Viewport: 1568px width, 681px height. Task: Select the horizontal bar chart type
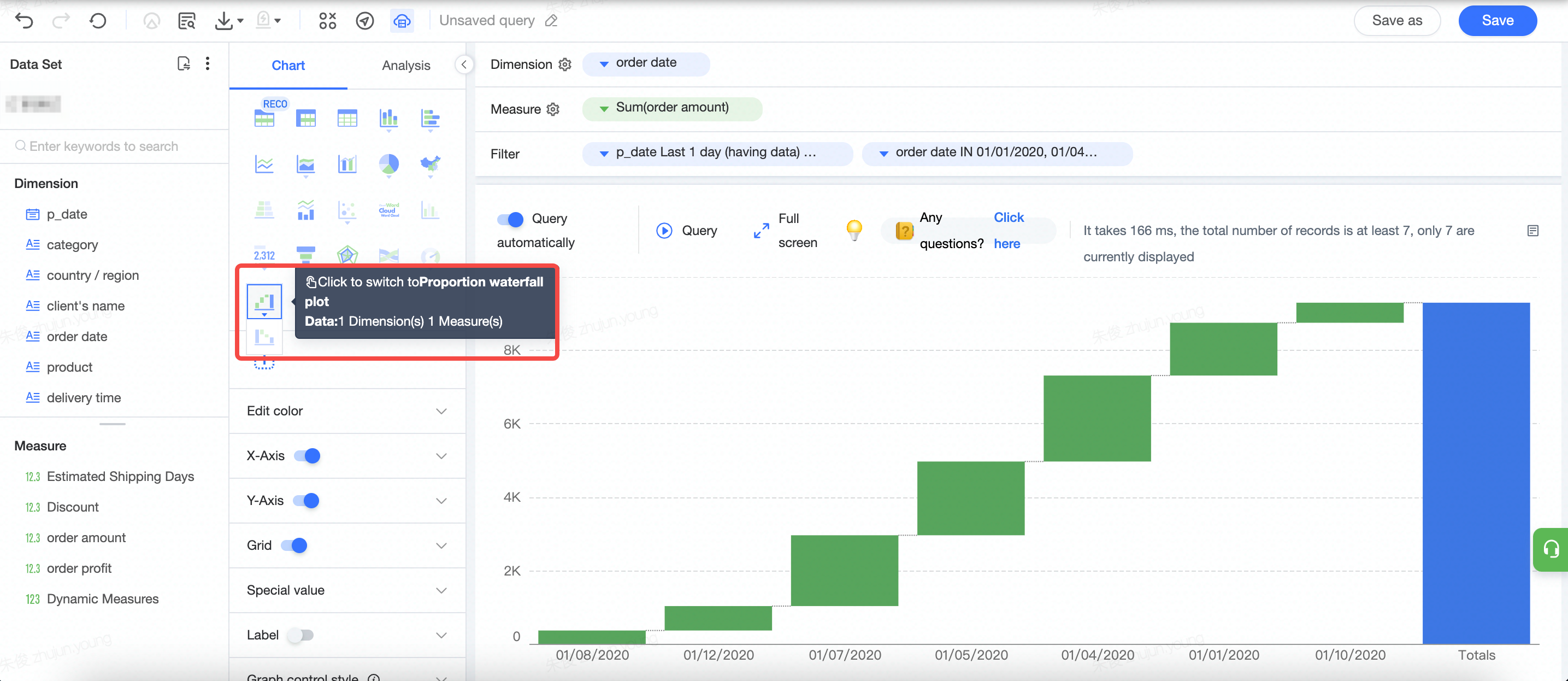pyautogui.click(x=430, y=118)
